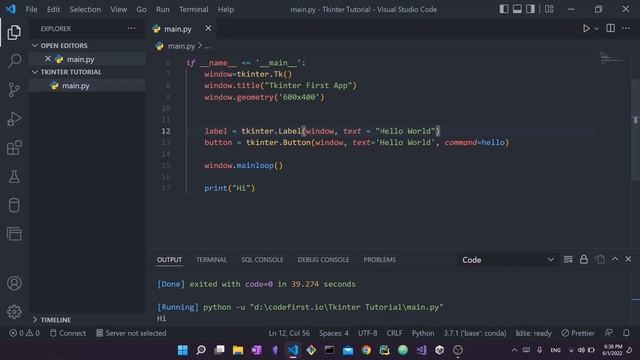Open the Extensions view

[14, 148]
